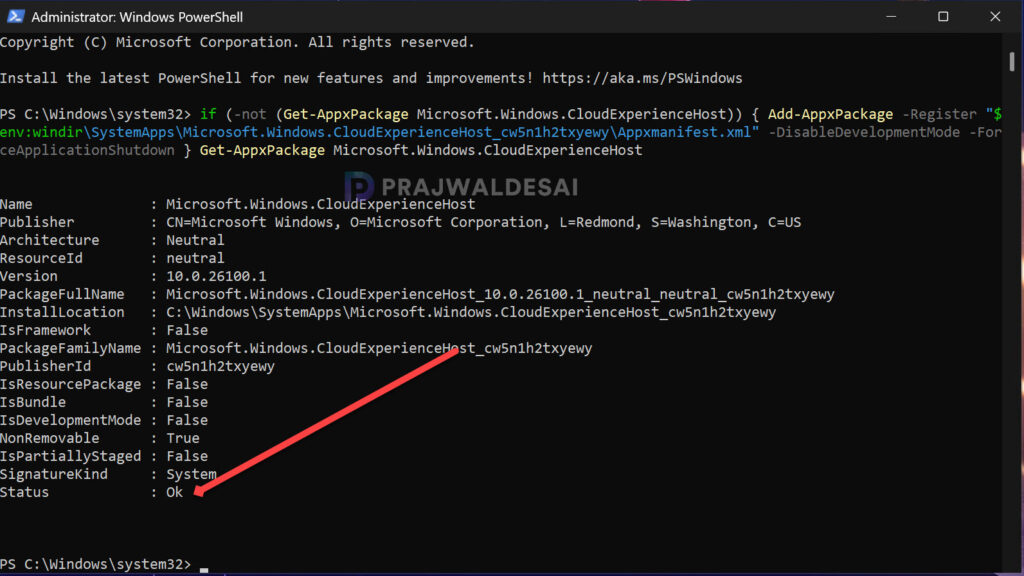Click the Name value Microsoft.Windows.CloudExperienceHost
This screenshot has height=576, width=1024.
(321, 204)
